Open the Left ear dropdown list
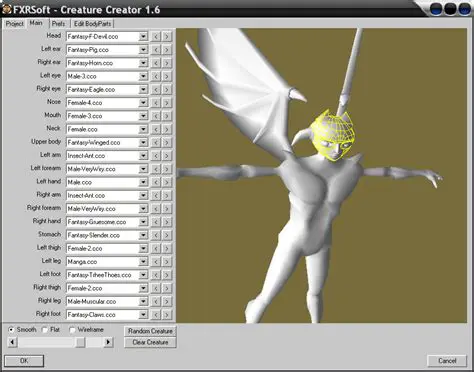The height and width of the screenshot is (372, 474). click(143, 50)
